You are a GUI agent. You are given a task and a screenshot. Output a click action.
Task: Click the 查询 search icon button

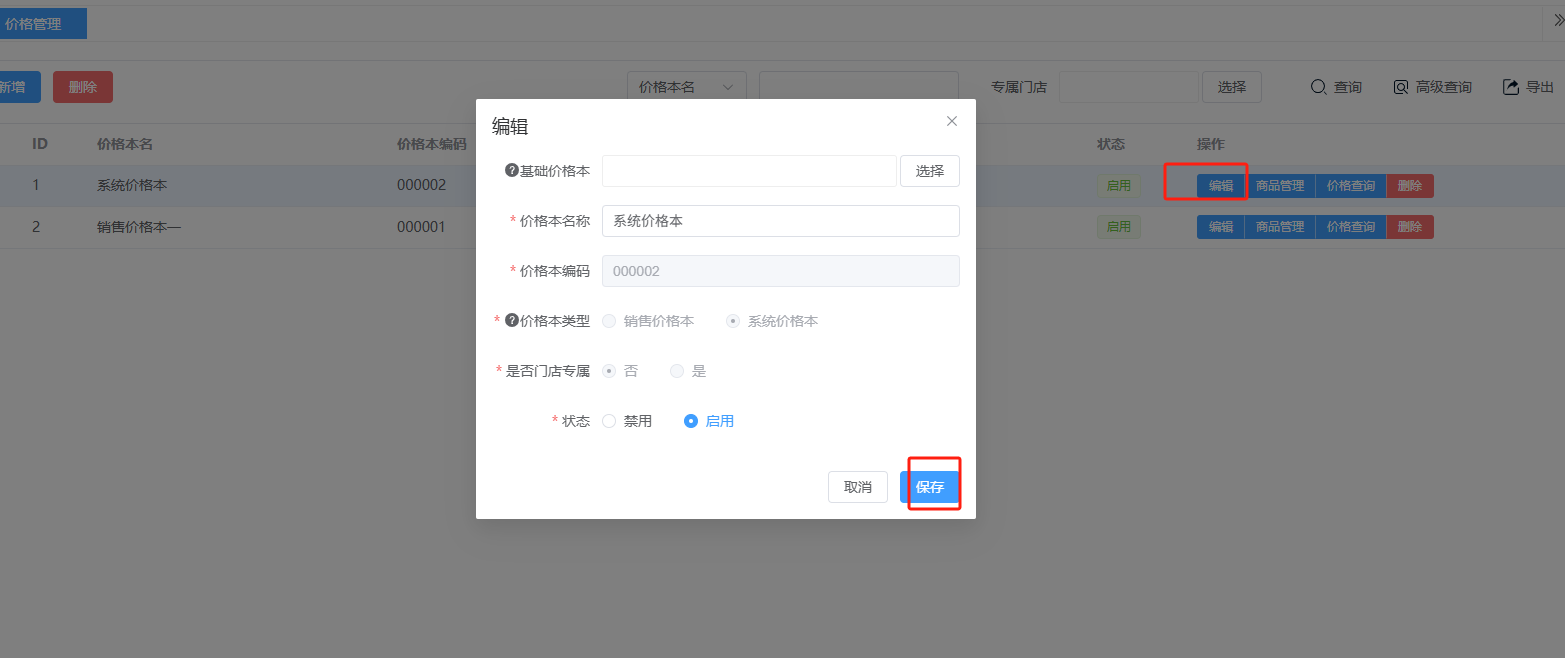coord(1336,87)
